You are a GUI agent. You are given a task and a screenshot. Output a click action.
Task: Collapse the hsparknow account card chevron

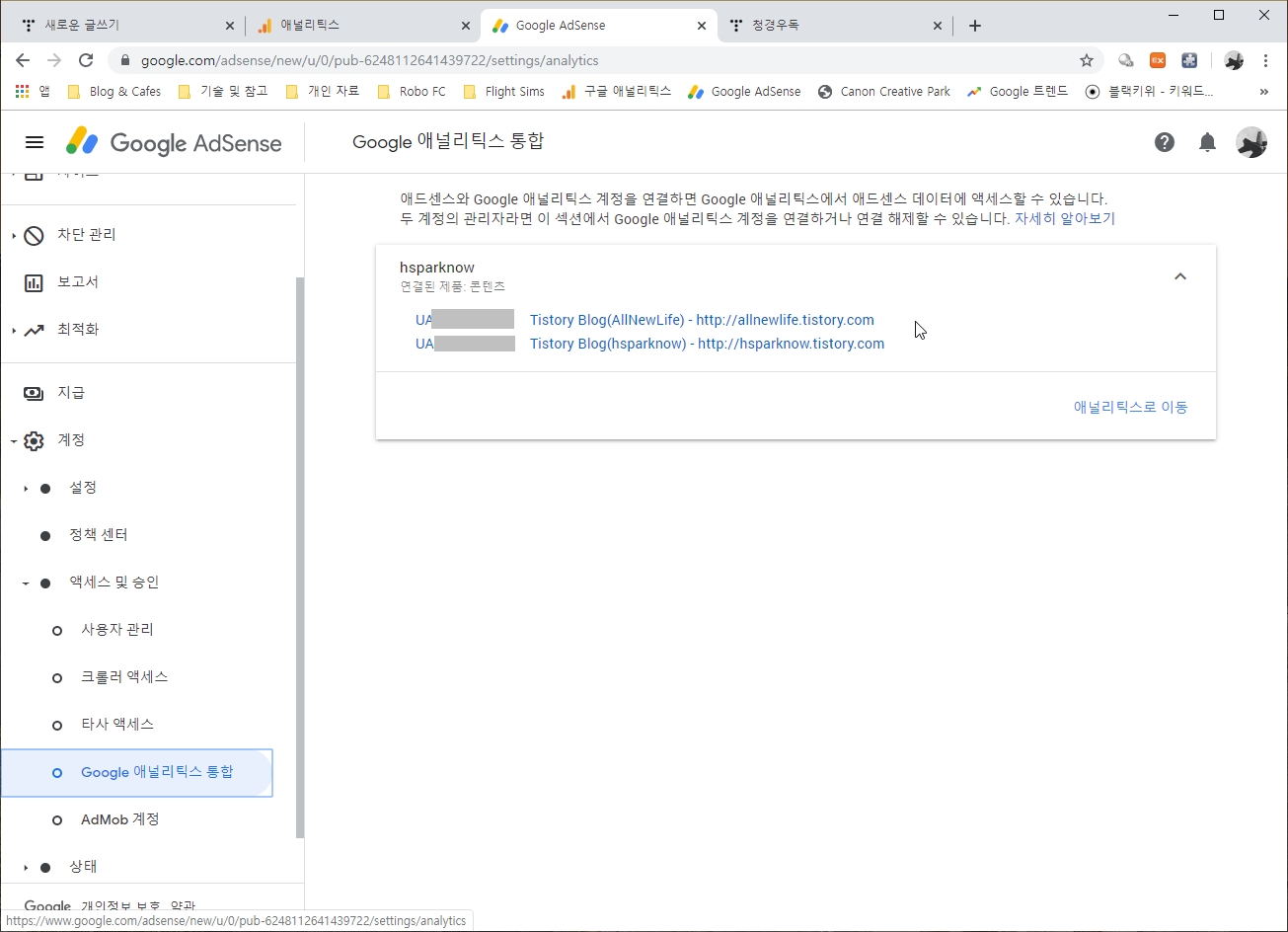[1180, 276]
